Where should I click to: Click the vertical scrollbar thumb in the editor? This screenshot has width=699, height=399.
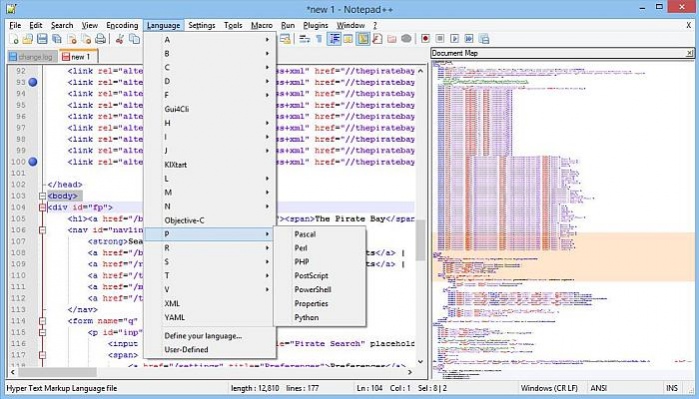(420, 240)
